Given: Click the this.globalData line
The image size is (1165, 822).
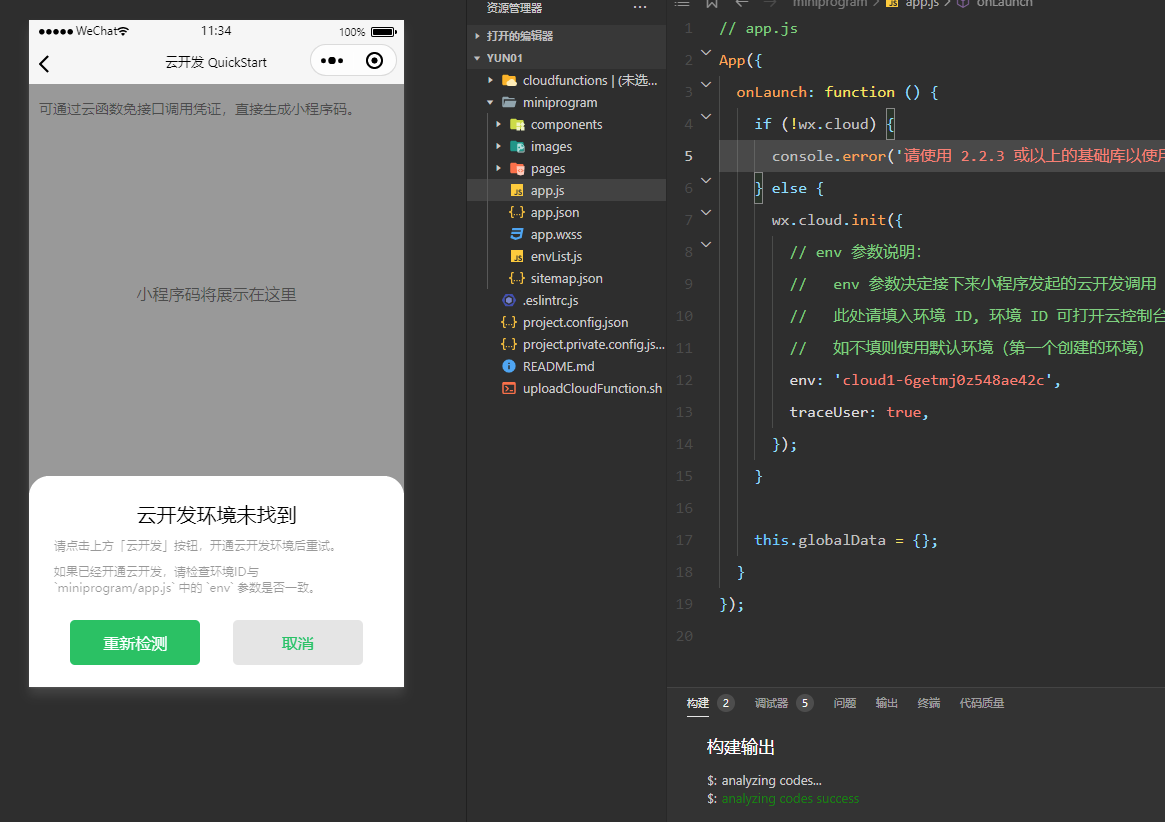Looking at the screenshot, I should (846, 540).
